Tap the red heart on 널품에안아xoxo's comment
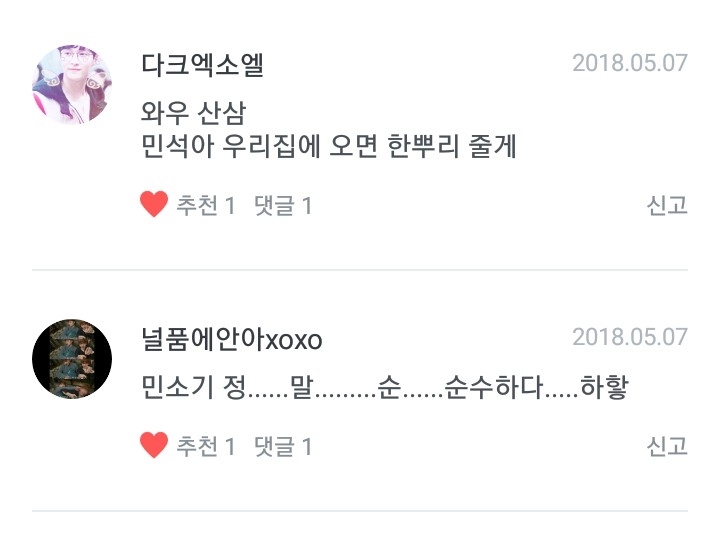The height and width of the screenshot is (540, 720). pos(154,445)
